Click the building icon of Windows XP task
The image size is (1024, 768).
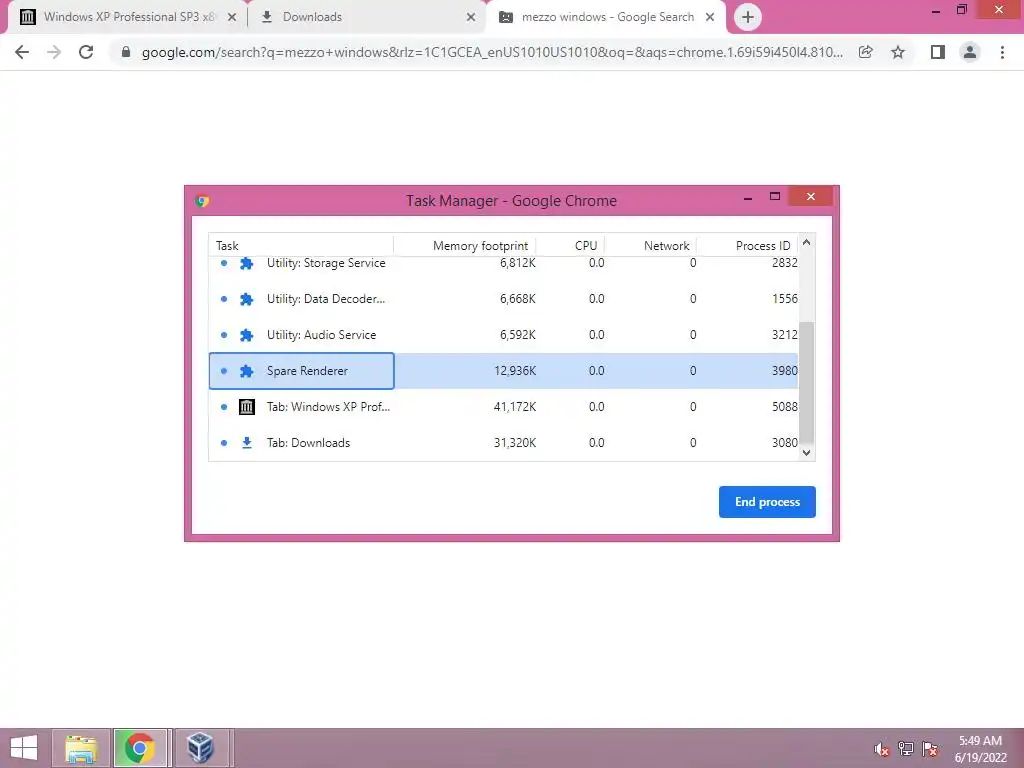tap(246, 407)
